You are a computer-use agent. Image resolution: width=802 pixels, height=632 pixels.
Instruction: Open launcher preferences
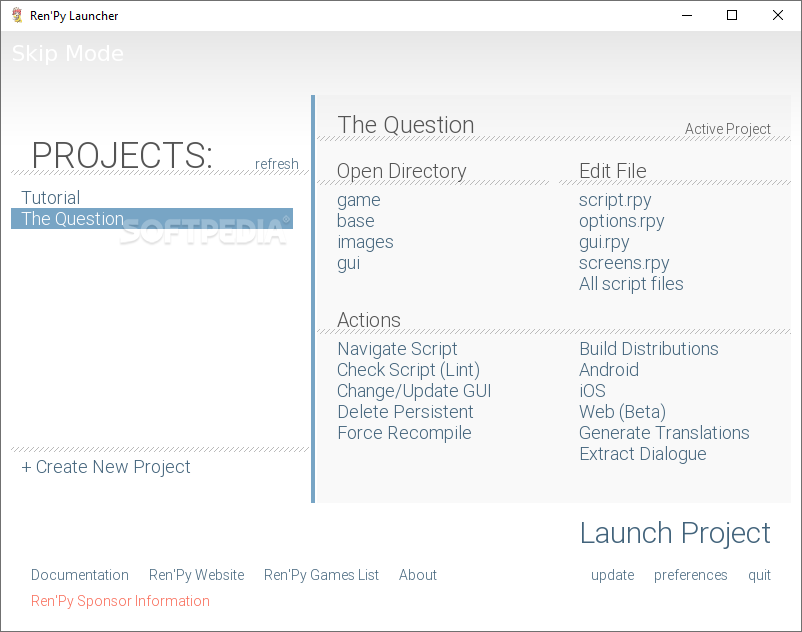click(690, 575)
